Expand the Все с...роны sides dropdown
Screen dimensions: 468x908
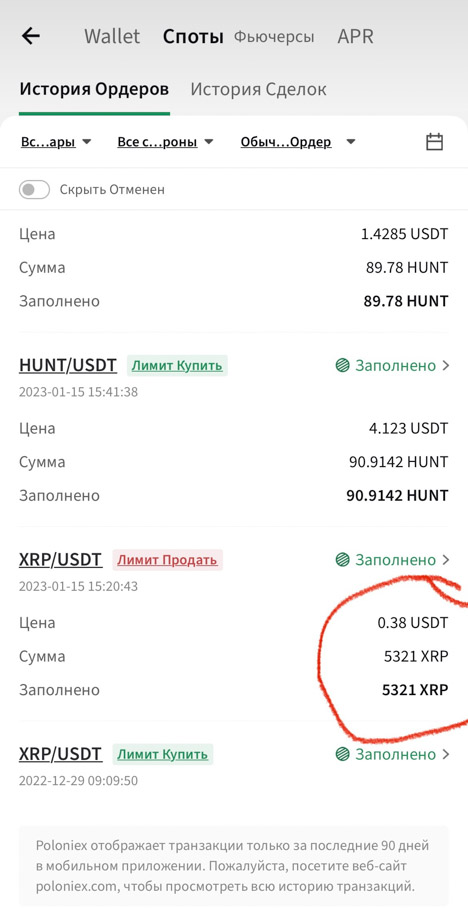166,142
